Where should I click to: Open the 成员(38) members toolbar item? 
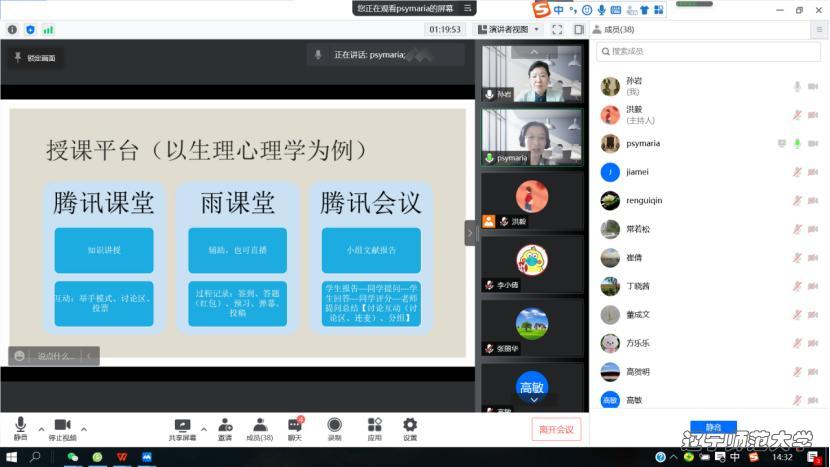click(x=259, y=426)
